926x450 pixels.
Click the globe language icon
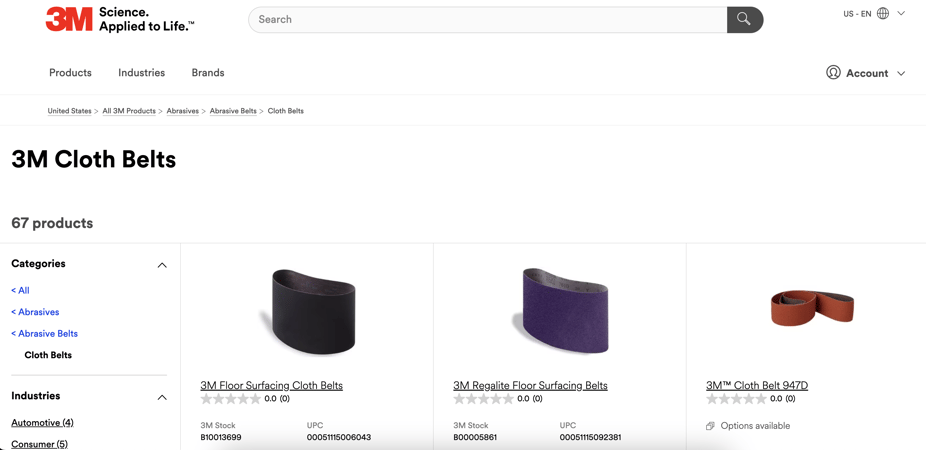[x=883, y=14]
